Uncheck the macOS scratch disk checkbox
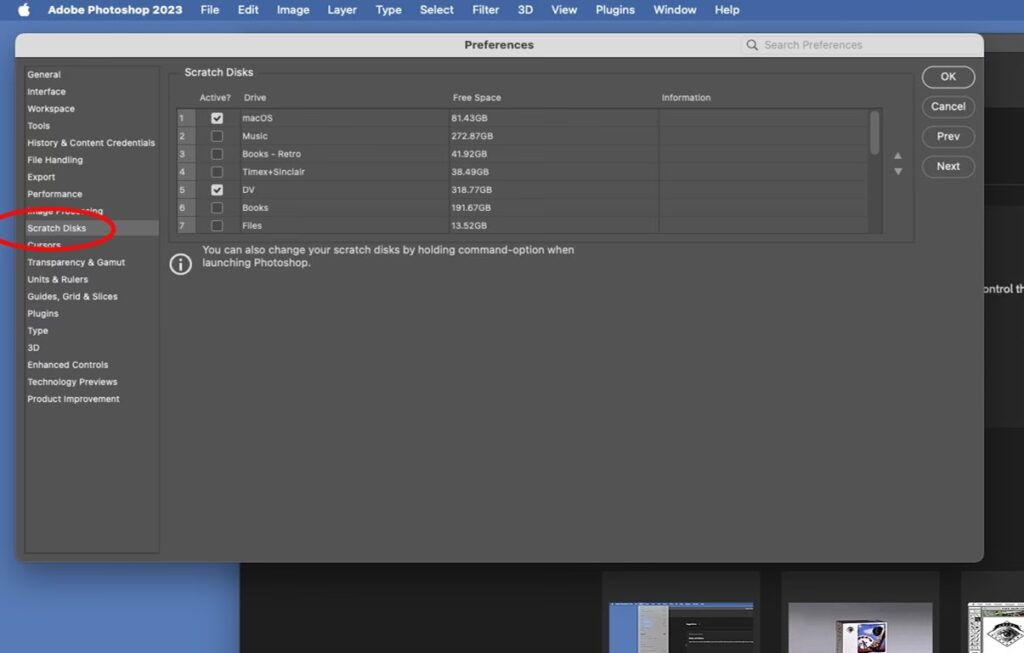 tap(217, 118)
